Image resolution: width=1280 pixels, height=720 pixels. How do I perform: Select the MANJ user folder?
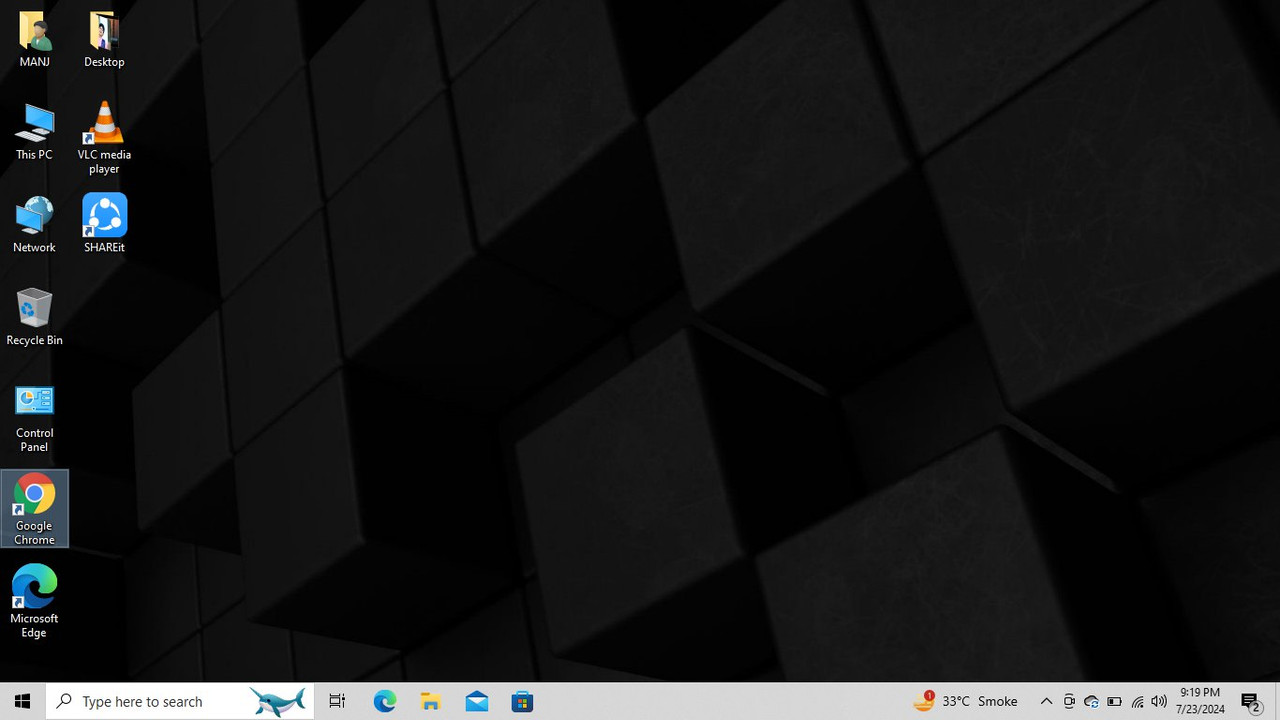point(34,39)
